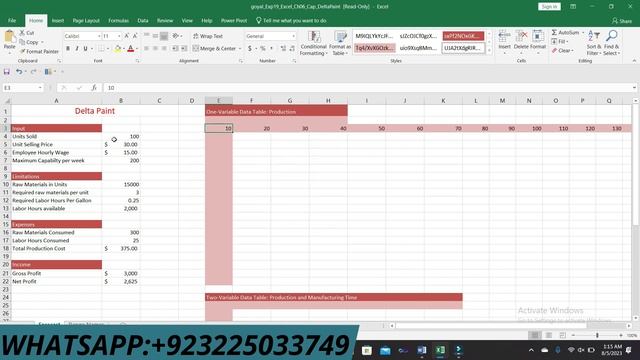Image resolution: width=640 pixels, height=360 pixels.
Task: Click the Sign in button
Action: tap(549, 7)
